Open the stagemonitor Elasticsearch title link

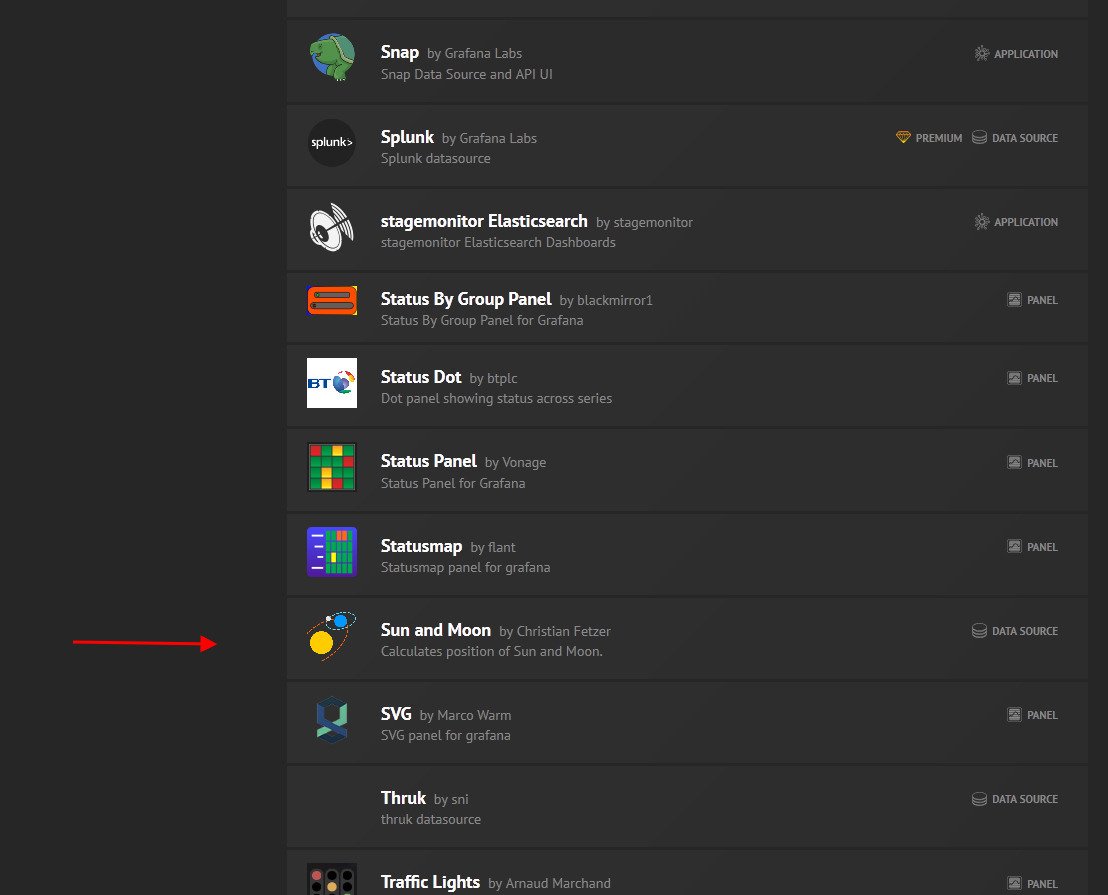(x=484, y=221)
